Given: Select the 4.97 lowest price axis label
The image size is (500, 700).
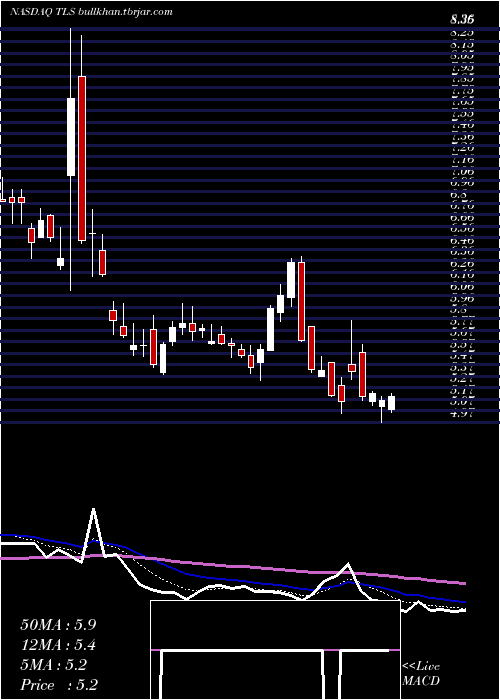Looking at the screenshot, I should [462, 413].
